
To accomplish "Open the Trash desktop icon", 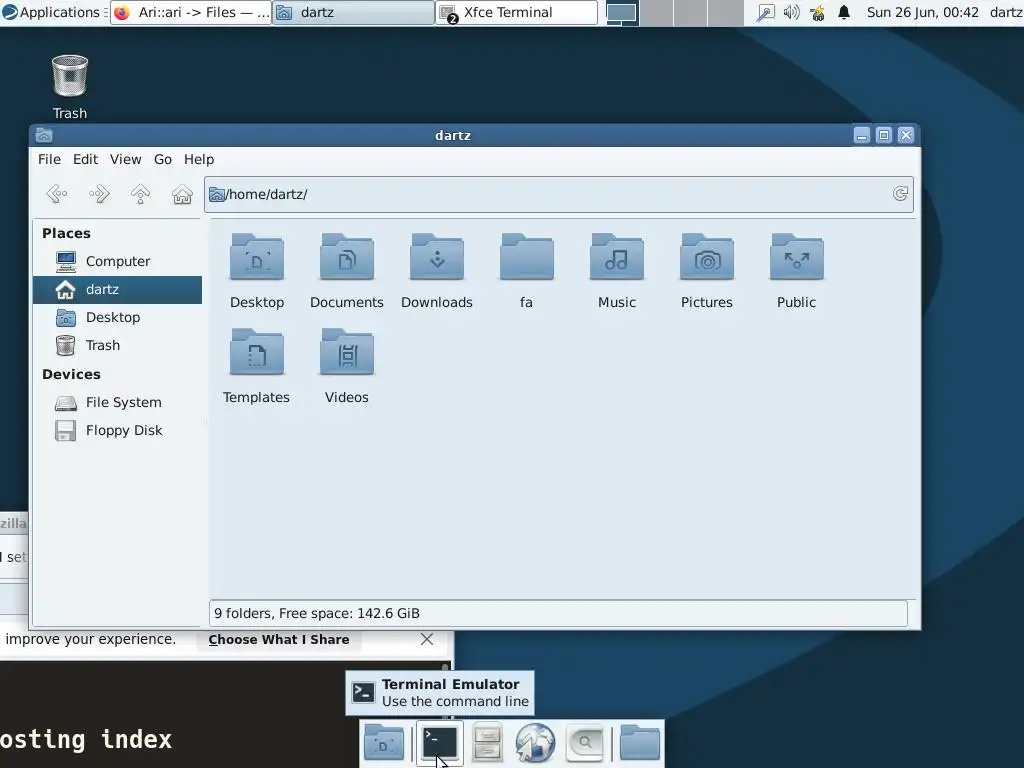I will (70, 87).
